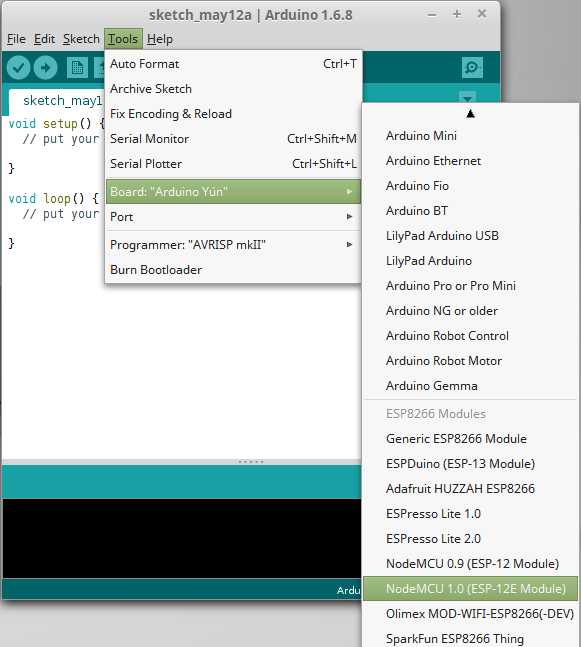Open Serial Plotter menu entry
This screenshot has width=581, height=647.
[x=233, y=164]
